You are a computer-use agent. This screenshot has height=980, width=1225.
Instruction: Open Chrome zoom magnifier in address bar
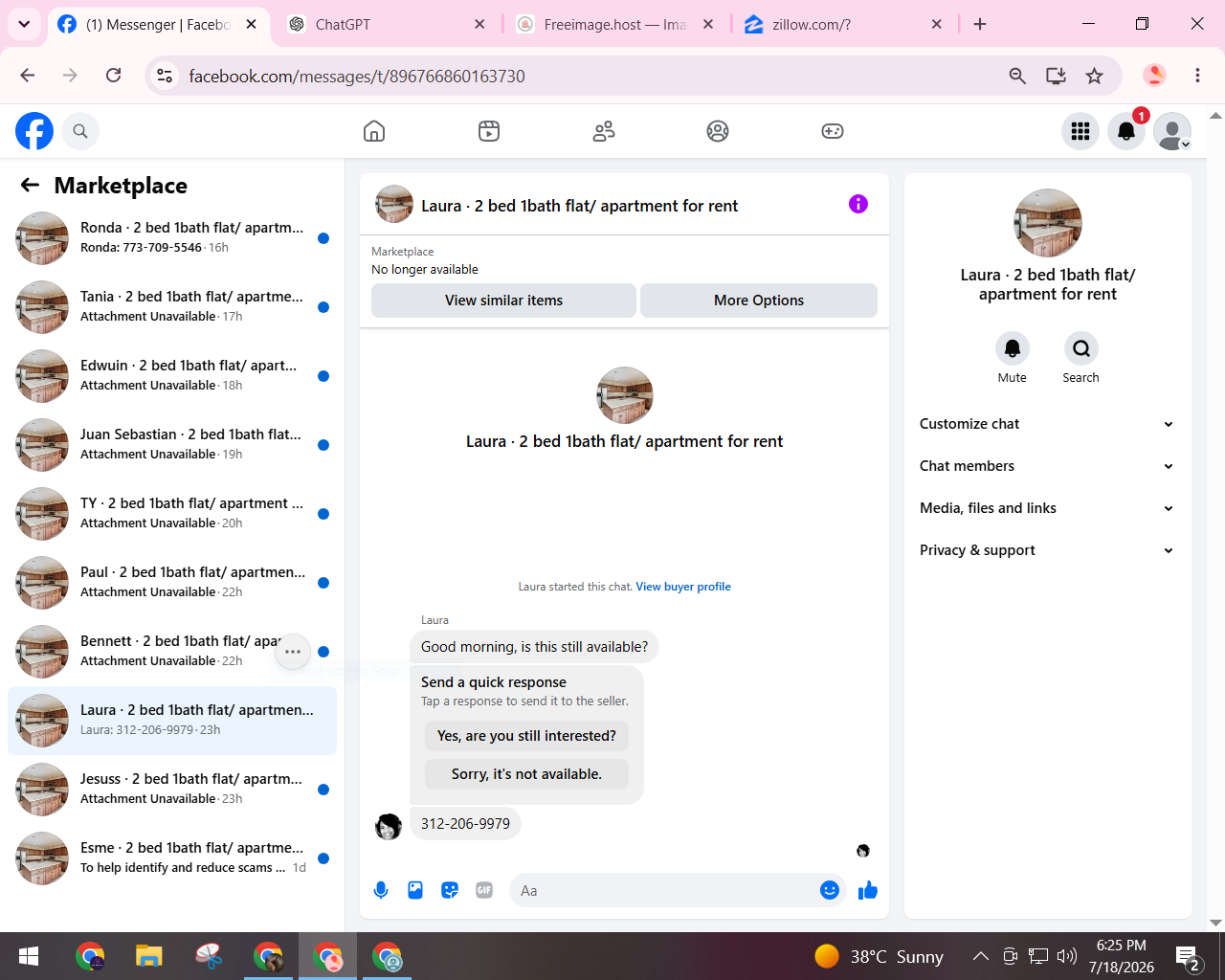click(x=1017, y=76)
